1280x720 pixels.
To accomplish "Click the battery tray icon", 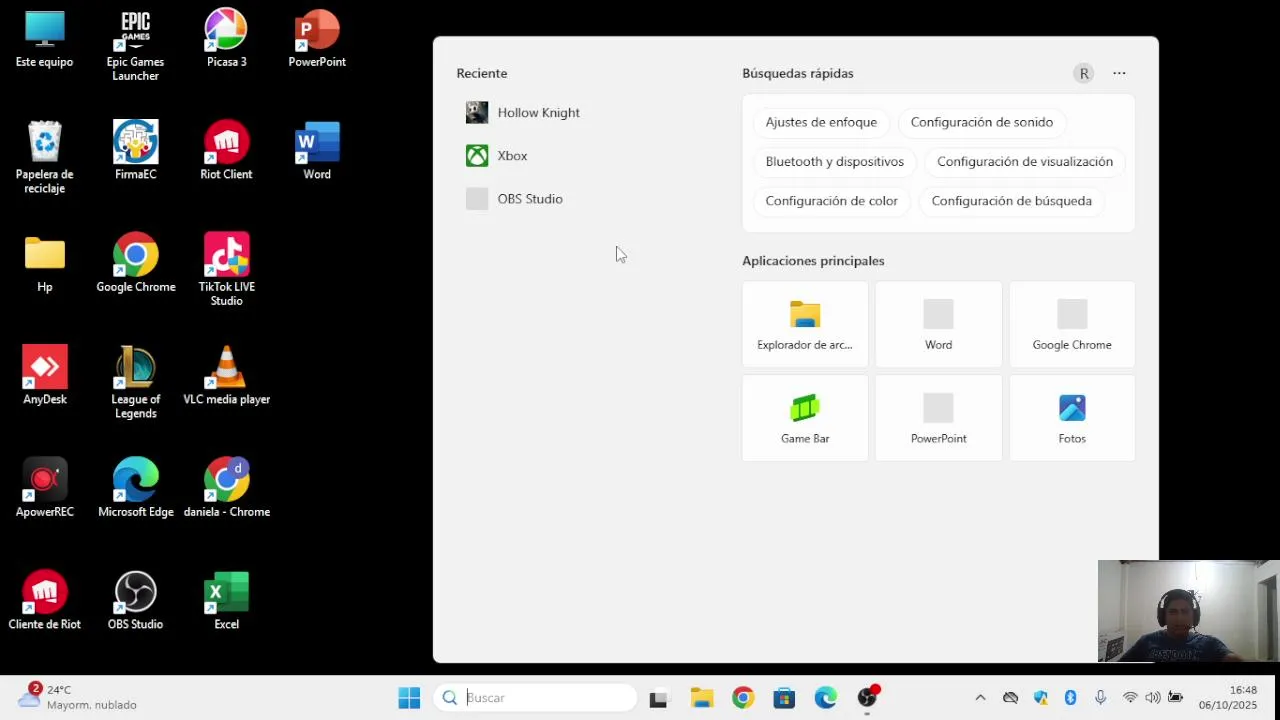I will click(1176, 698).
